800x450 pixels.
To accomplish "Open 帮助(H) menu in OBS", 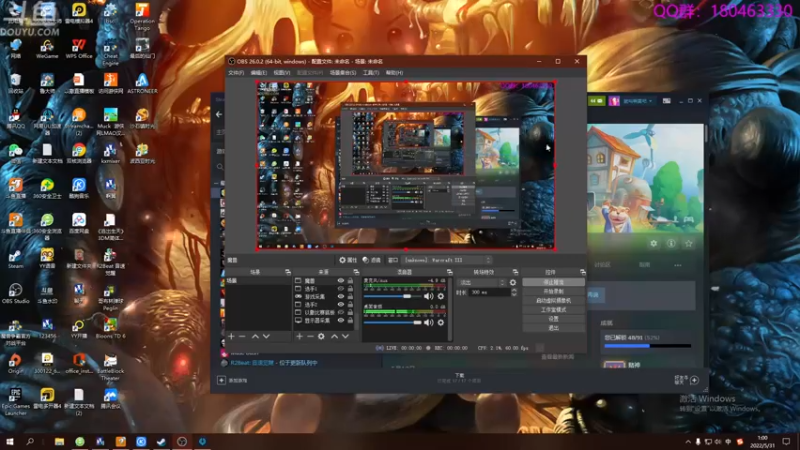I will click(x=394, y=73).
